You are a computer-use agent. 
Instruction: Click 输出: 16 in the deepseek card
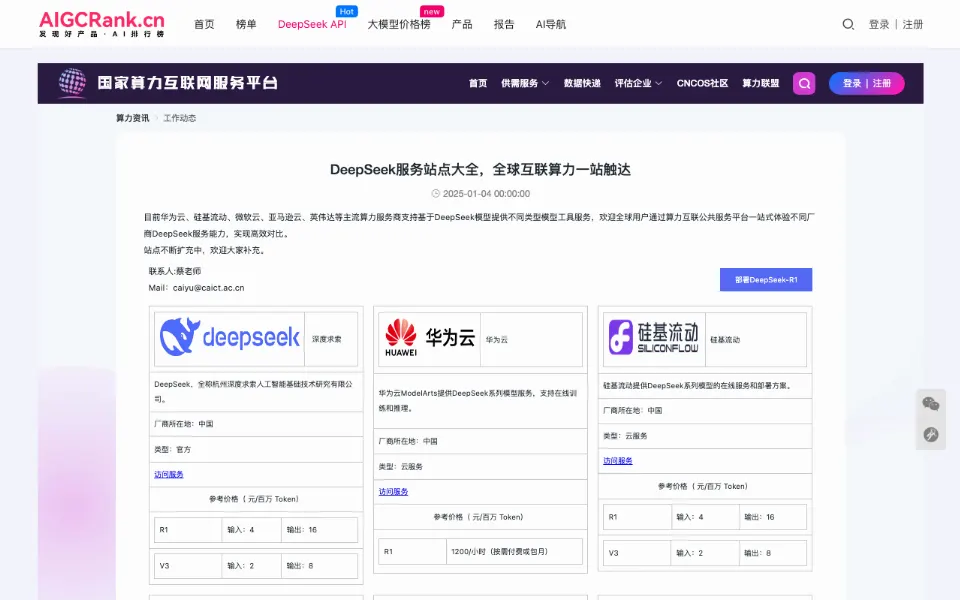[x=320, y=530]
